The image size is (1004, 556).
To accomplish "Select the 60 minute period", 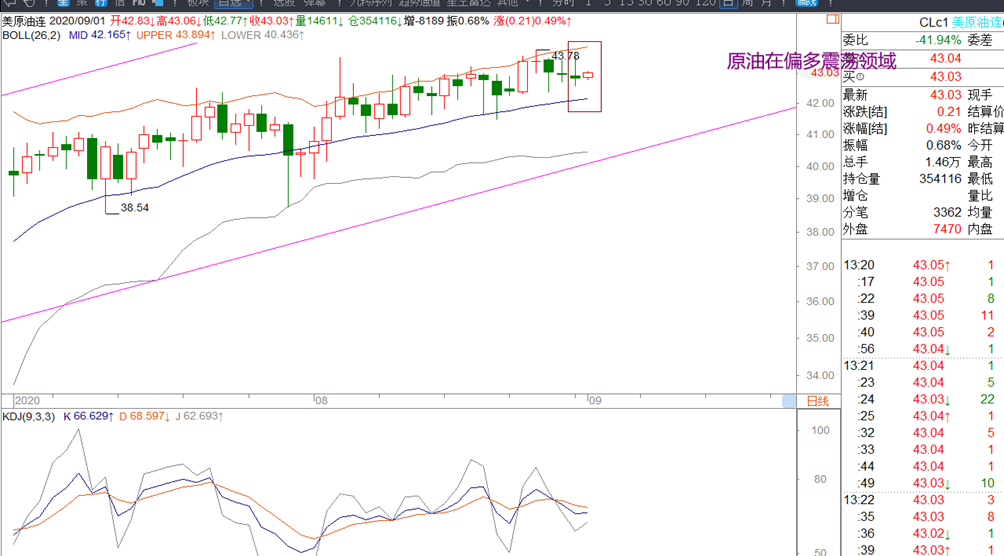I will pyautogui.click(x=662, y=3).
